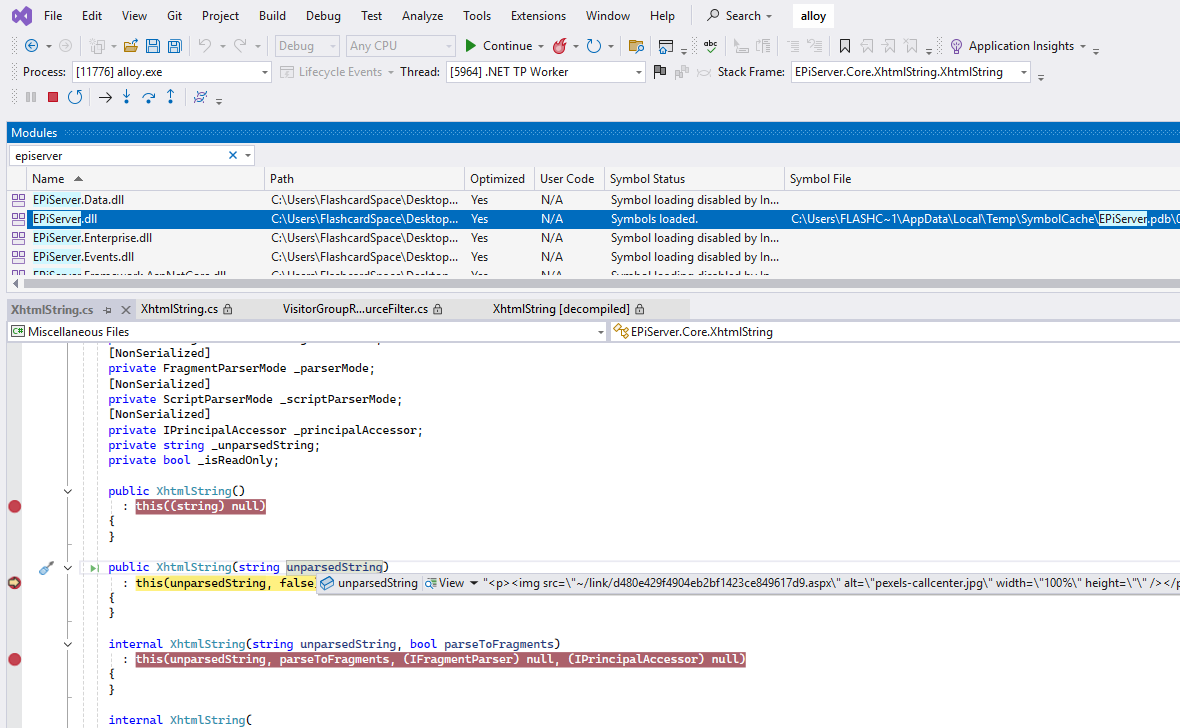Image resolution: width=1180 pixels, height=728 pixels.
Task: Click Show Next Statement arrow icon
Action: click(x=105, y=97)
